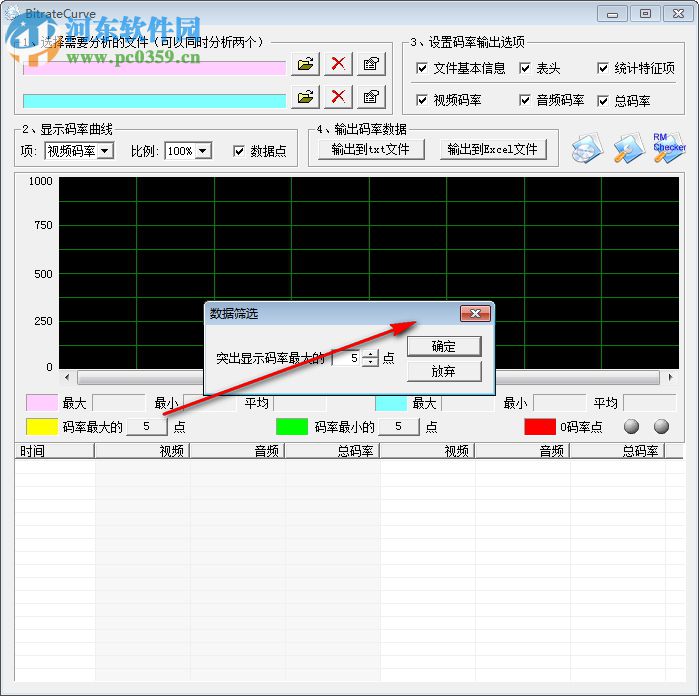Cancel the dialog with 放弃
The height and width of the screenshot is (696, 699).
[444, 371]
